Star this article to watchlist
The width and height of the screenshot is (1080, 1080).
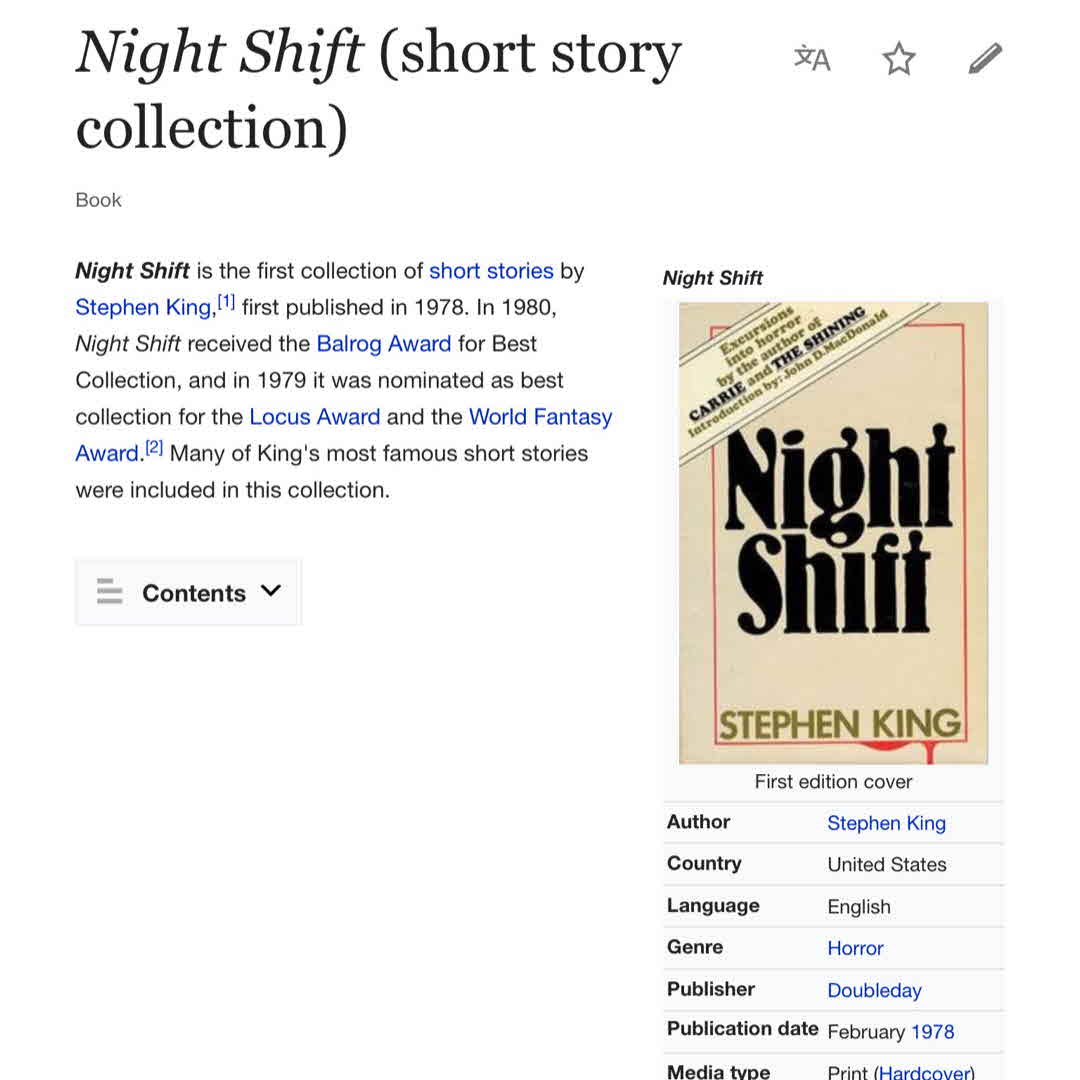(x=899, y=59)
